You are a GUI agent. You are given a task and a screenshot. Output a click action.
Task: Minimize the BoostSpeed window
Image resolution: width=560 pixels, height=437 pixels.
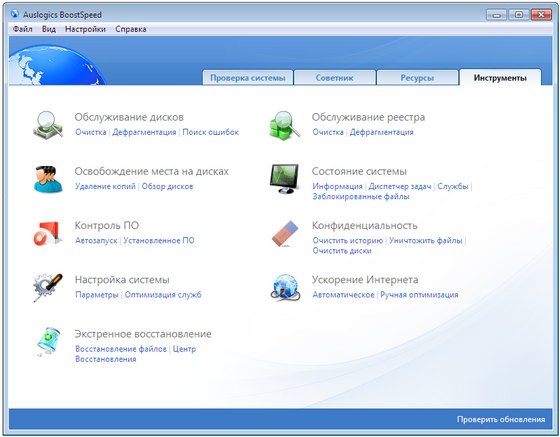coord(496,15)
